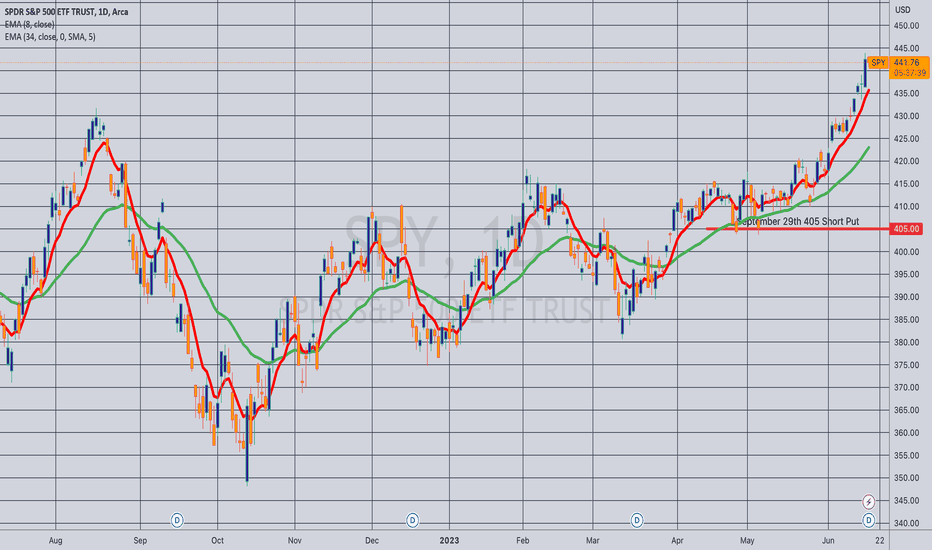Click the 22 date label on the time axis
Screen dimensions: 932x550
click(x=880, y=540)
